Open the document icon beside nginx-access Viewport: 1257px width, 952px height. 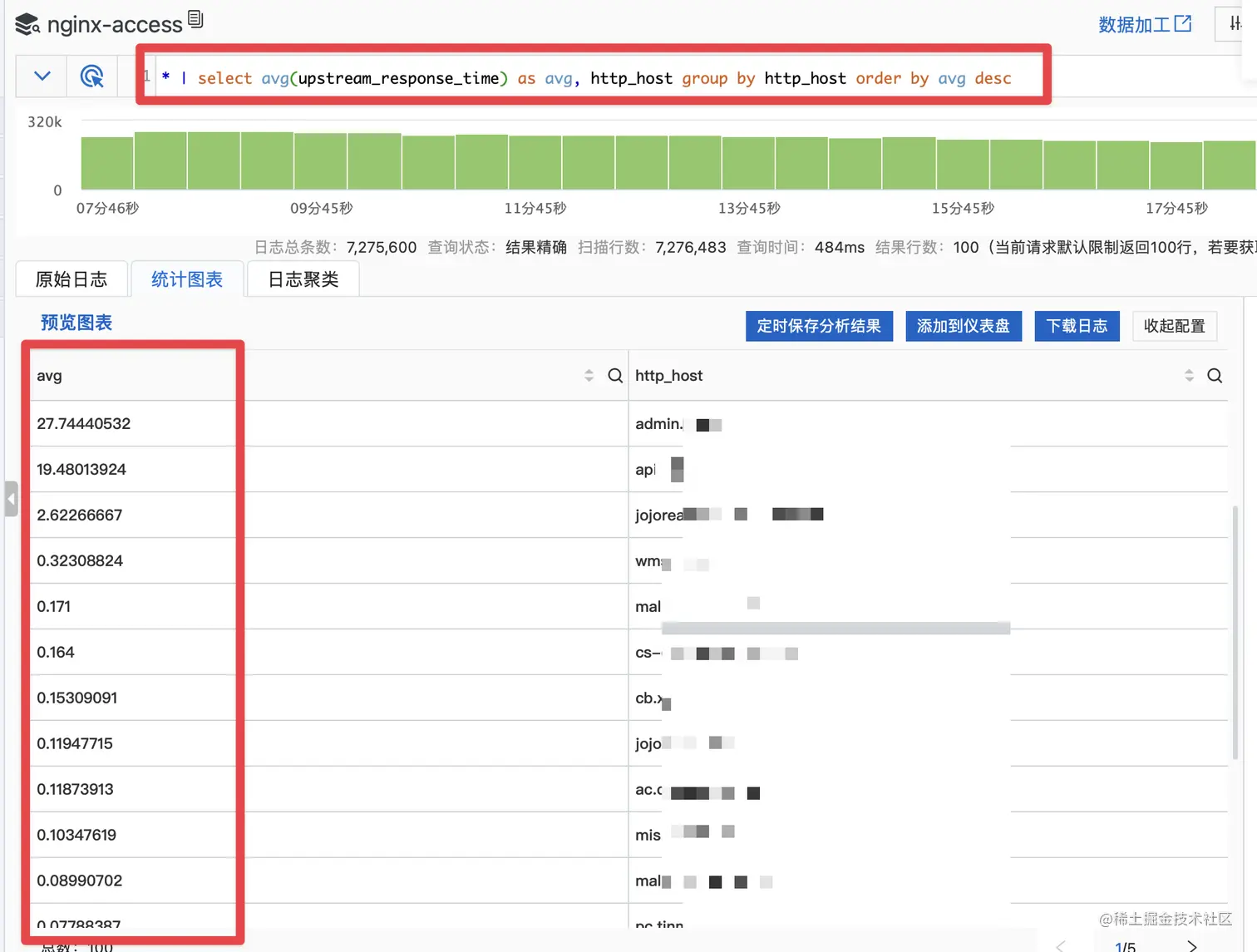tap(195, 18)
